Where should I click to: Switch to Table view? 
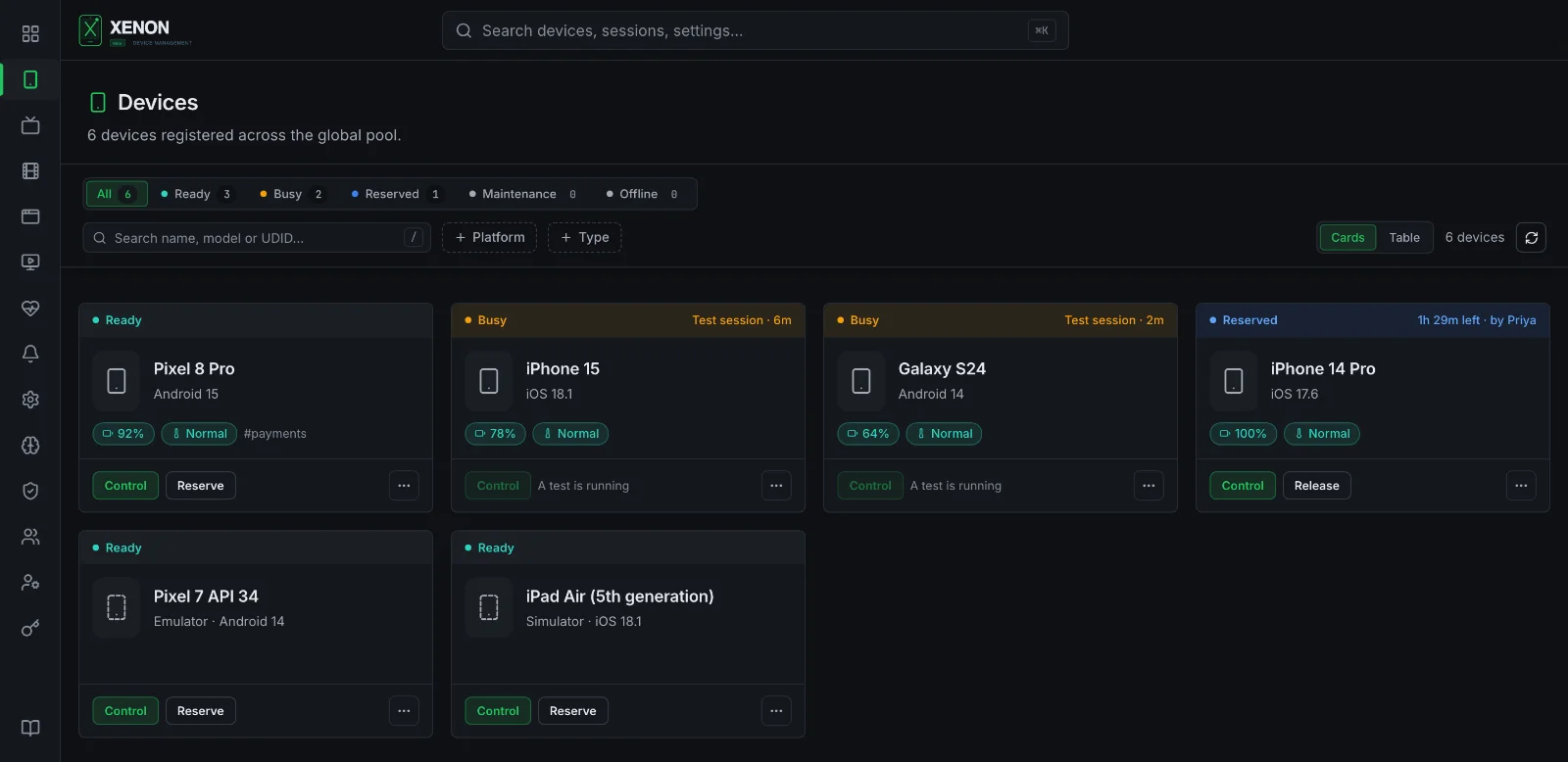1404,238
